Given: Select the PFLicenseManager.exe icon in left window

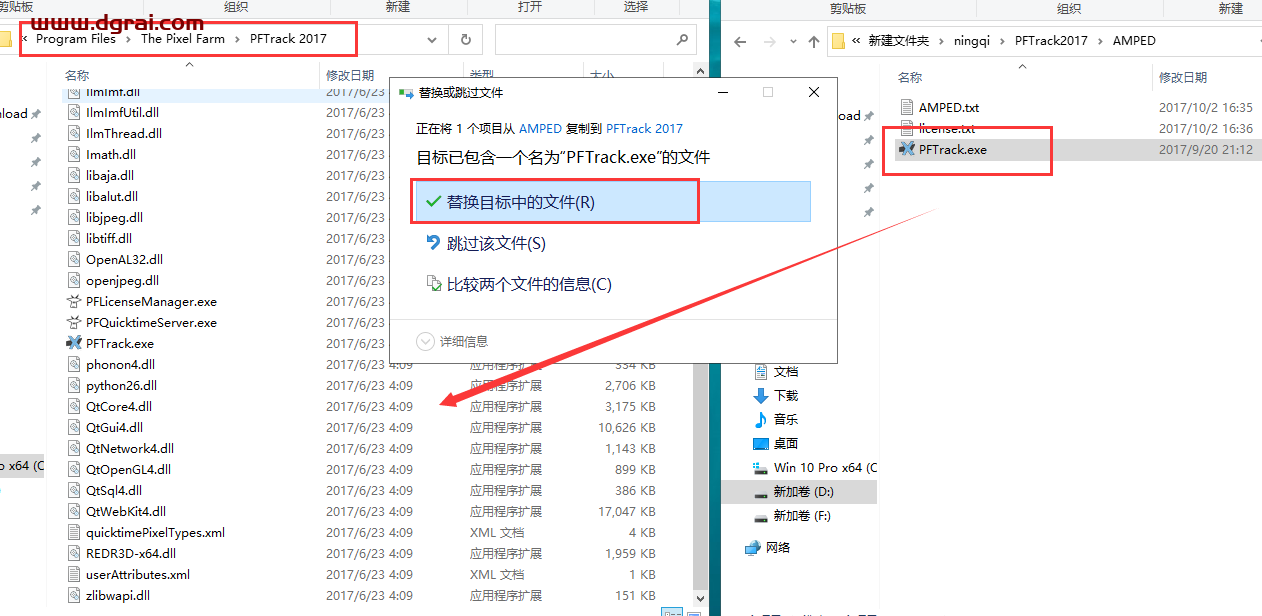Looking at the screenshot, I should point(74,301).
